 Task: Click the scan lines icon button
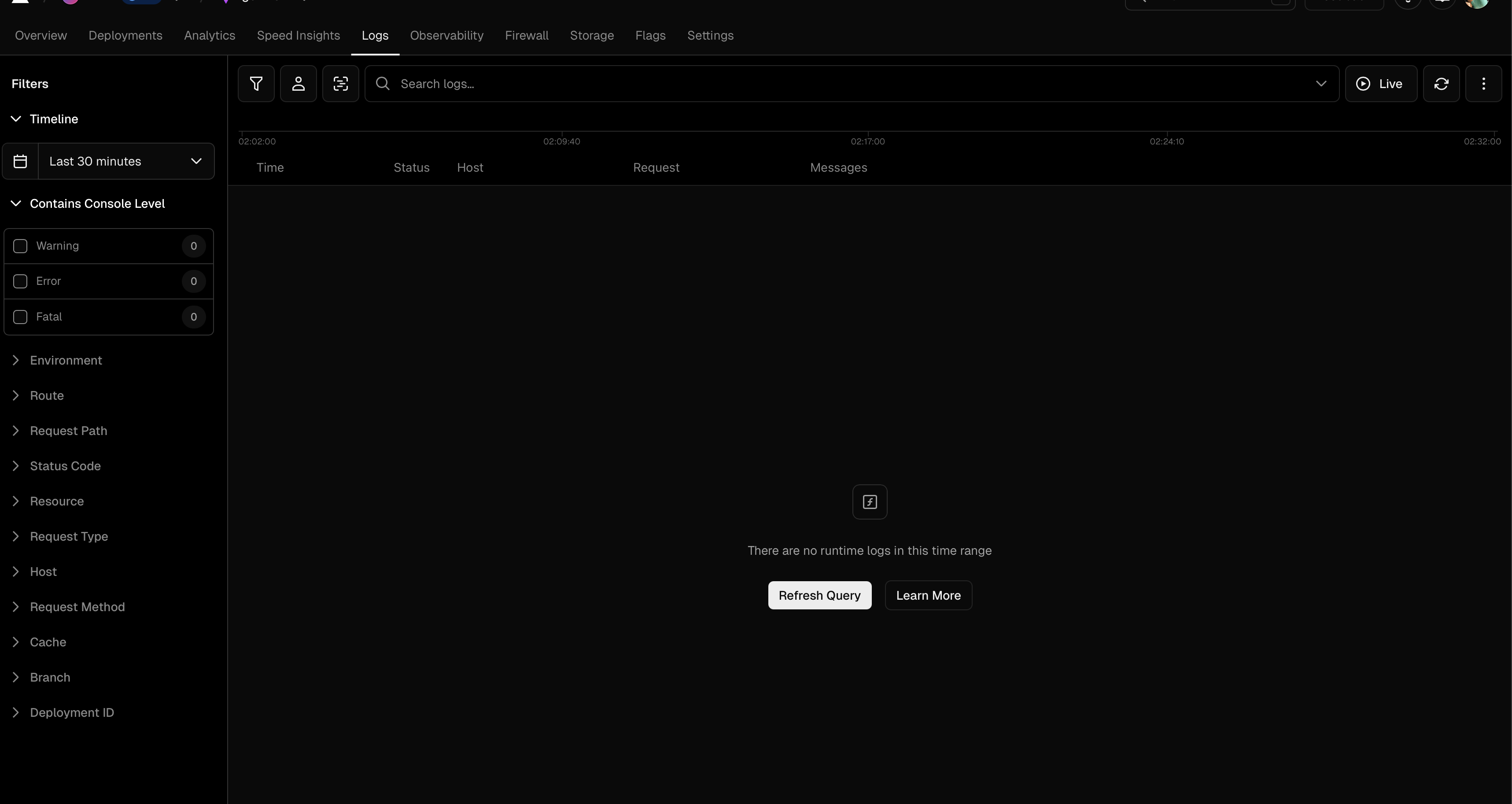pyautogui.click(x=340, y=84)
